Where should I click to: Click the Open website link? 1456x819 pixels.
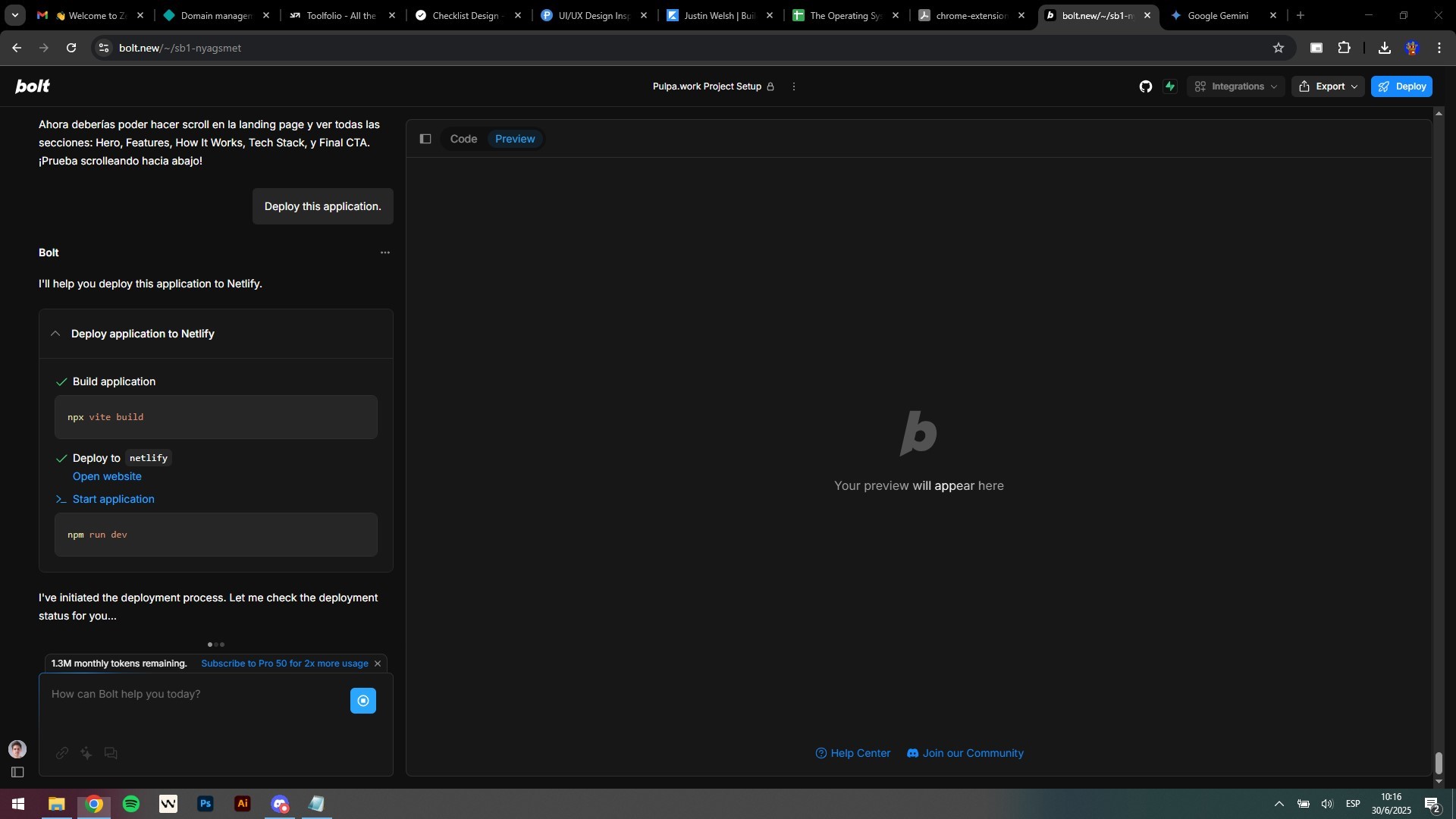(107, 476)
